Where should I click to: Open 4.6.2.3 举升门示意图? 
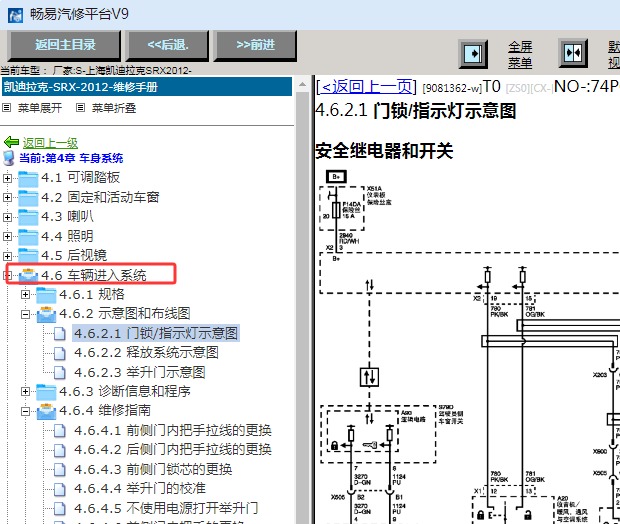140,372
